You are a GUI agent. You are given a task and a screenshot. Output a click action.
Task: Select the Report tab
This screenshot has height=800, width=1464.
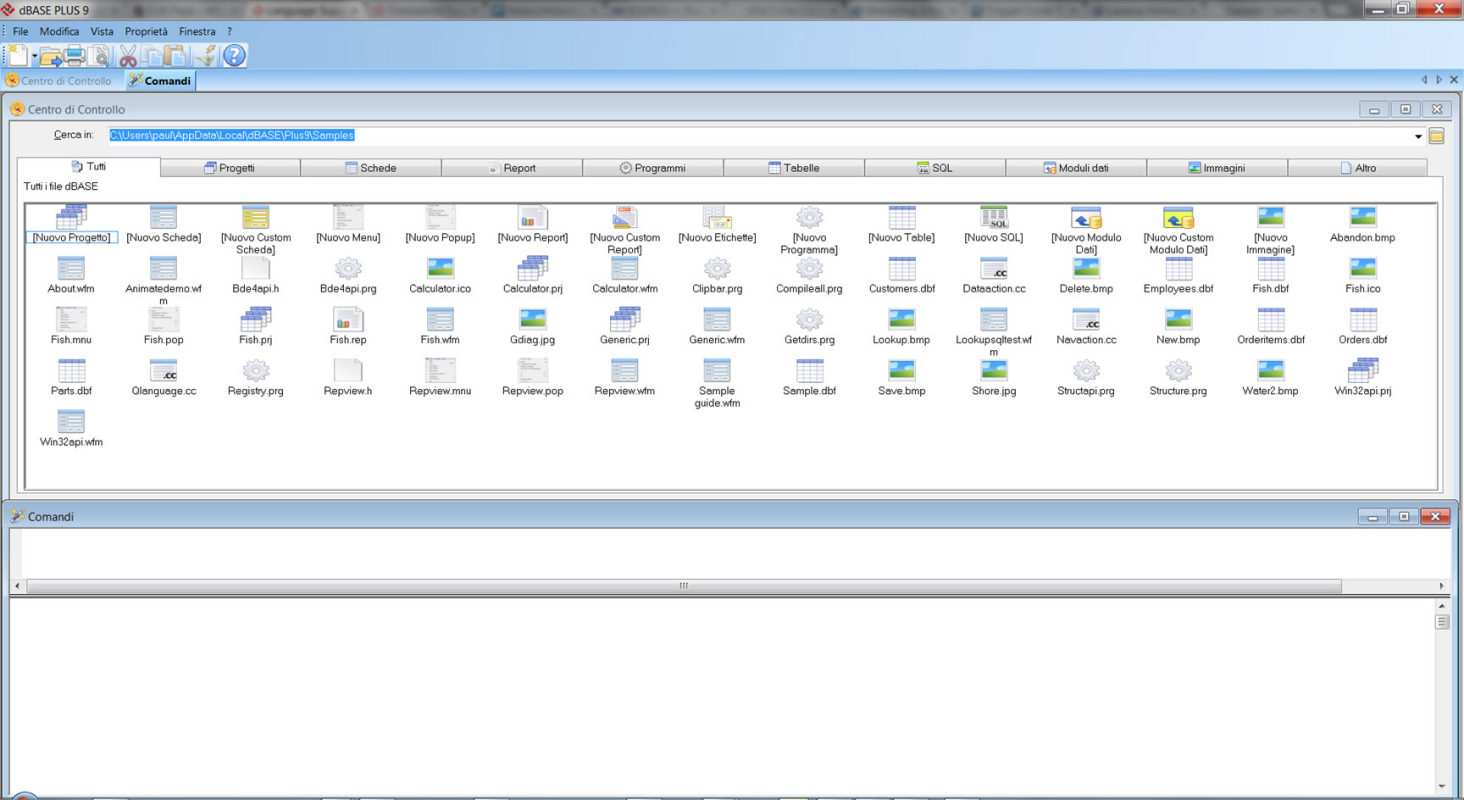[x=512, y=168]
